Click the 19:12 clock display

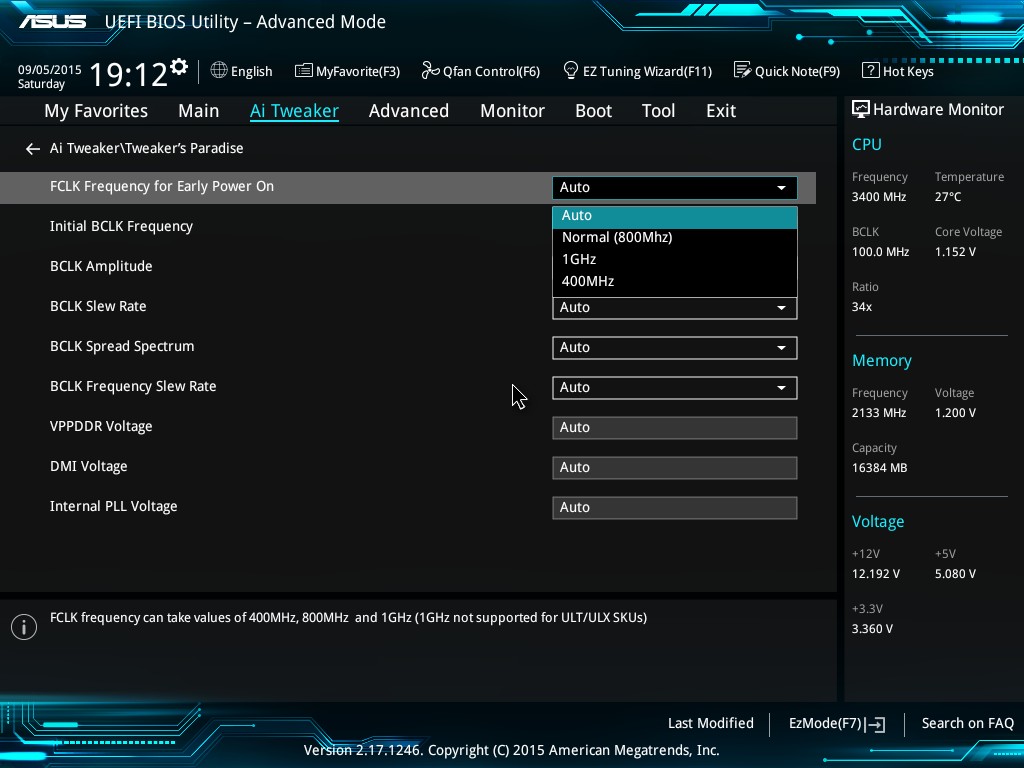tap(128, 74)
